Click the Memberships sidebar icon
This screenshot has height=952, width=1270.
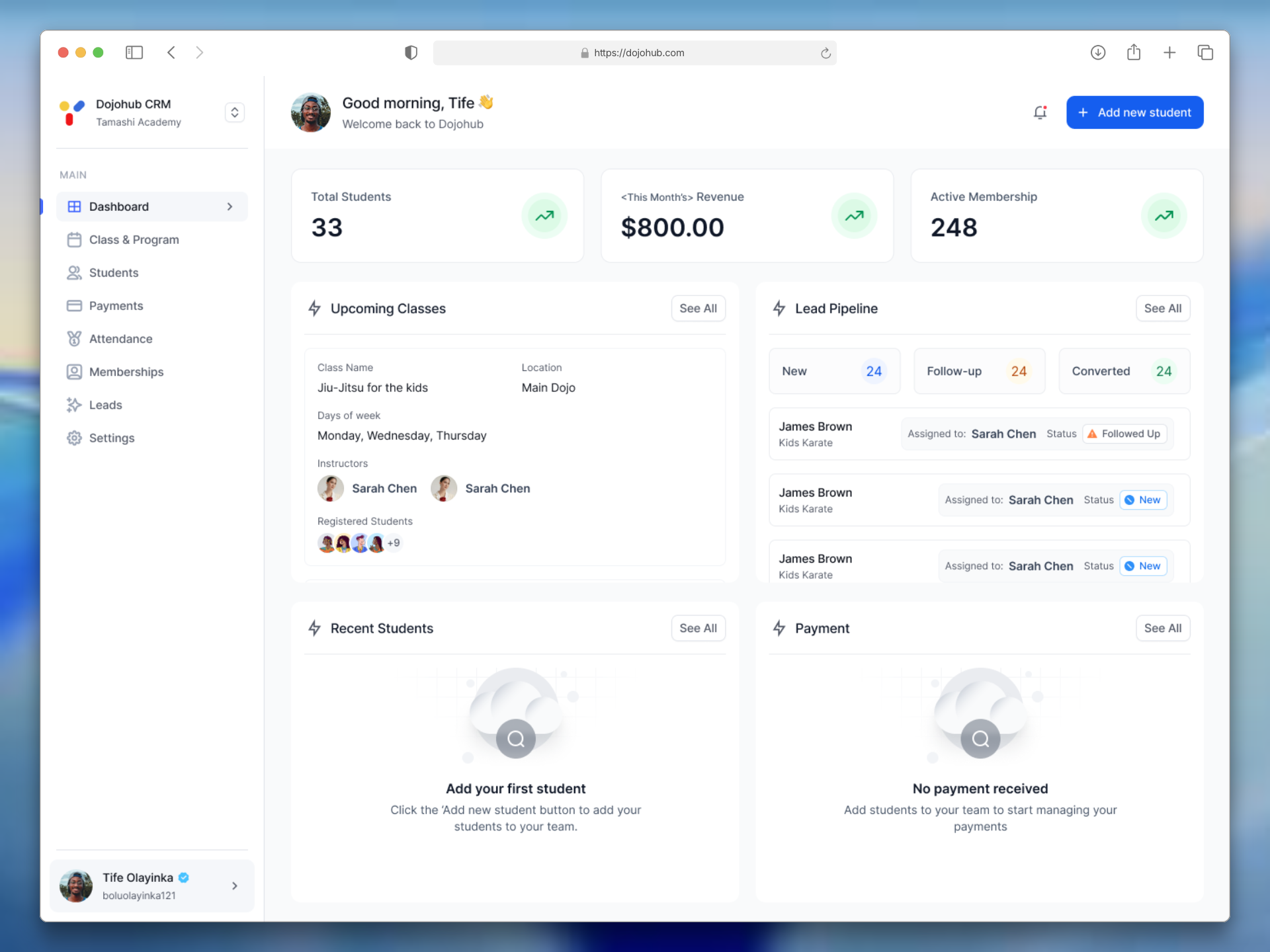point(75,372)
